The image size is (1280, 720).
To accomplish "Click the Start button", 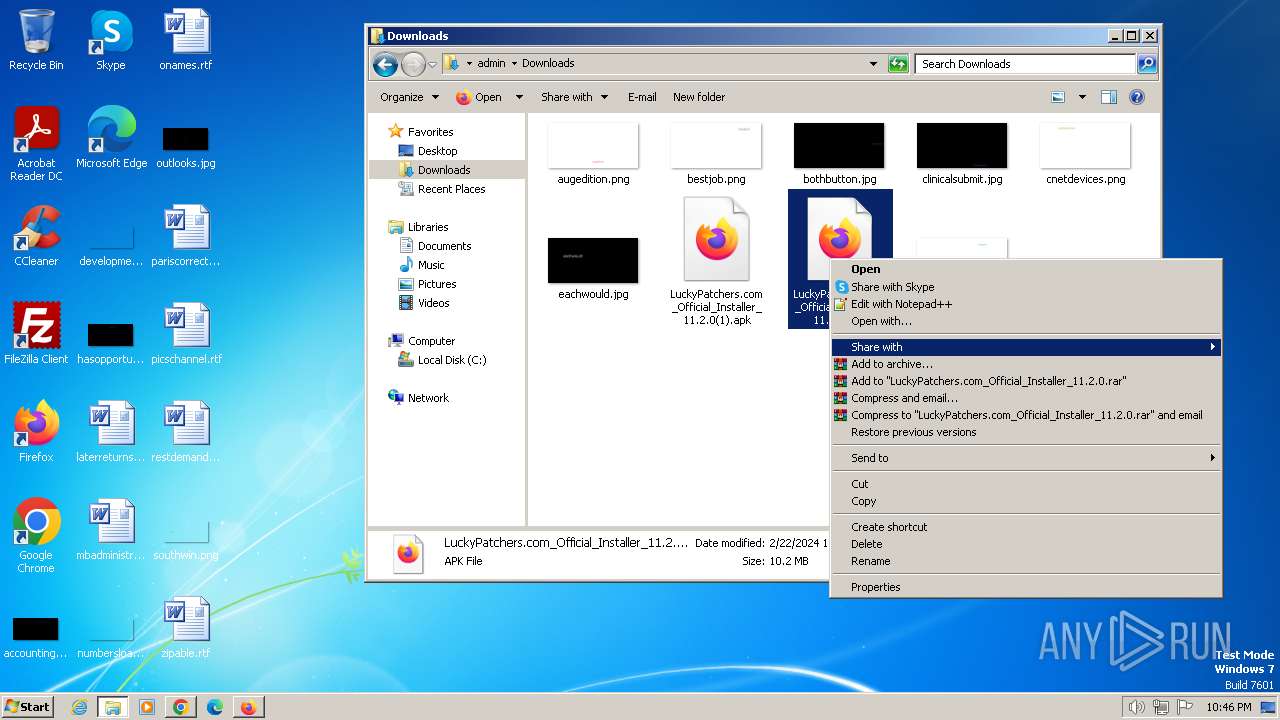I will coord(28,707).
